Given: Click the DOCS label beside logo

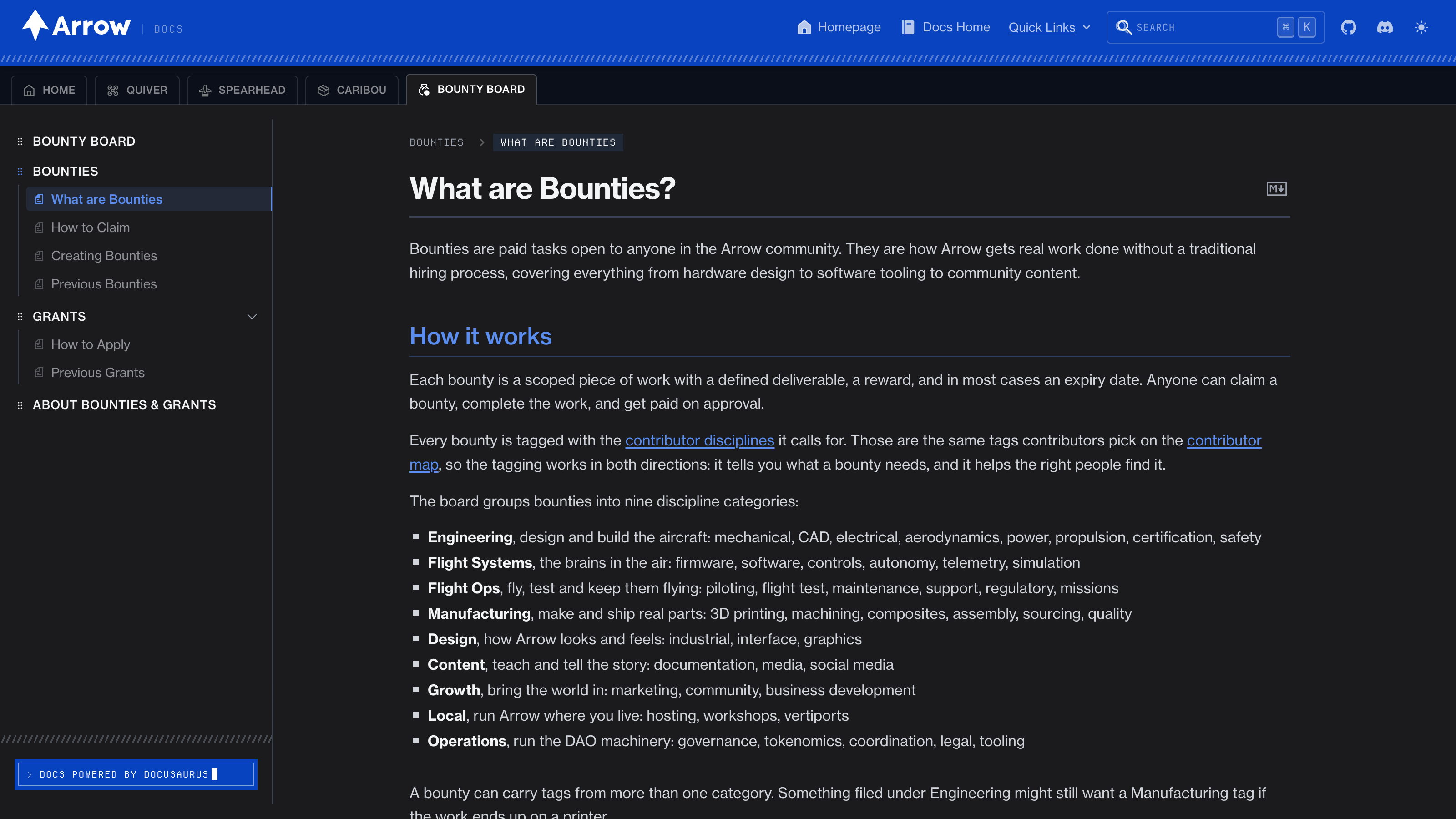Looking at the screenshot, I should [168, 29].
